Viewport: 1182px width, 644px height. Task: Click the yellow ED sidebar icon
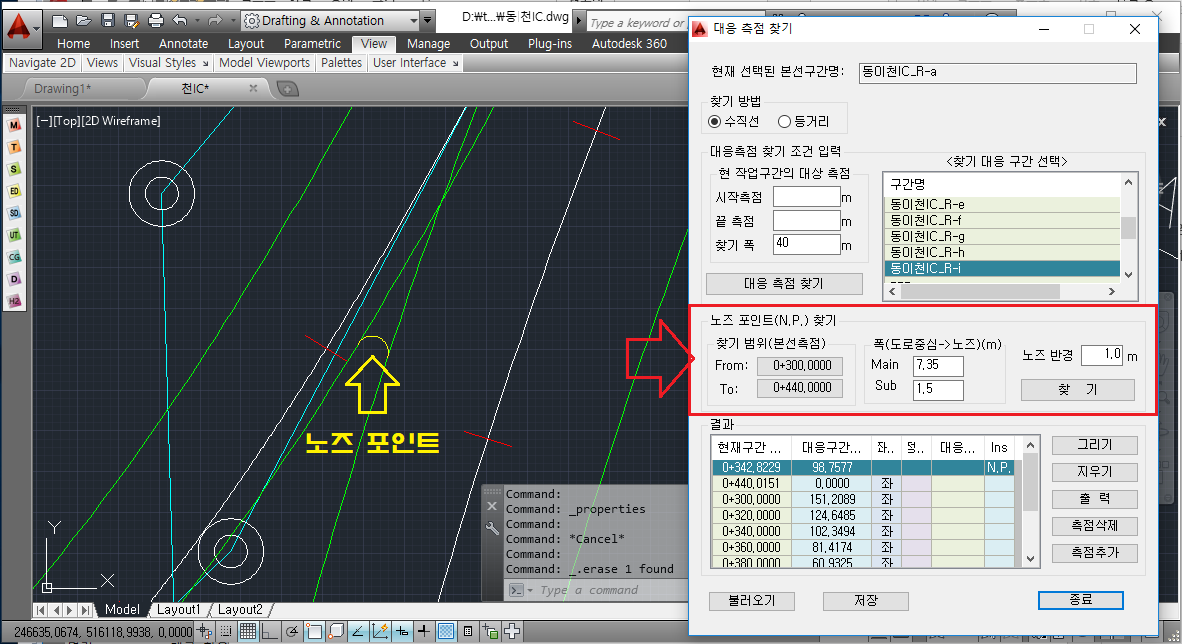coord(15,191)
